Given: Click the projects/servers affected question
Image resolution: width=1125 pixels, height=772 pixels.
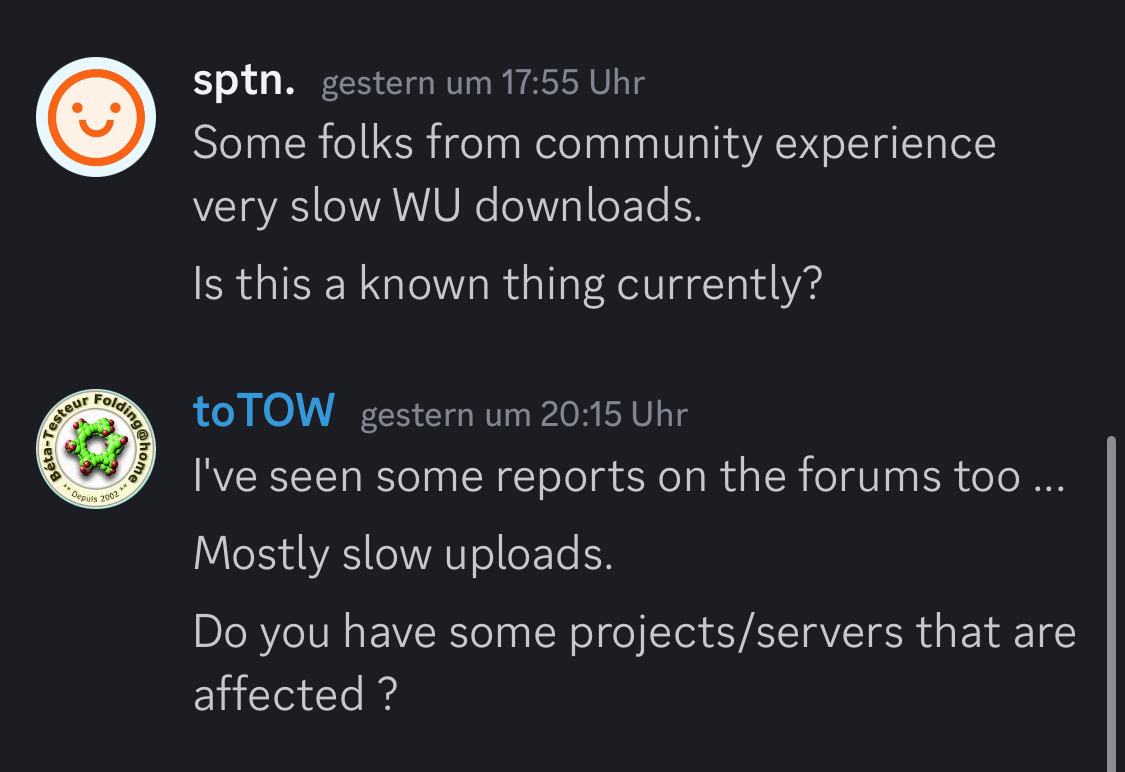Looking at the screenshot, I should [634, 662].
